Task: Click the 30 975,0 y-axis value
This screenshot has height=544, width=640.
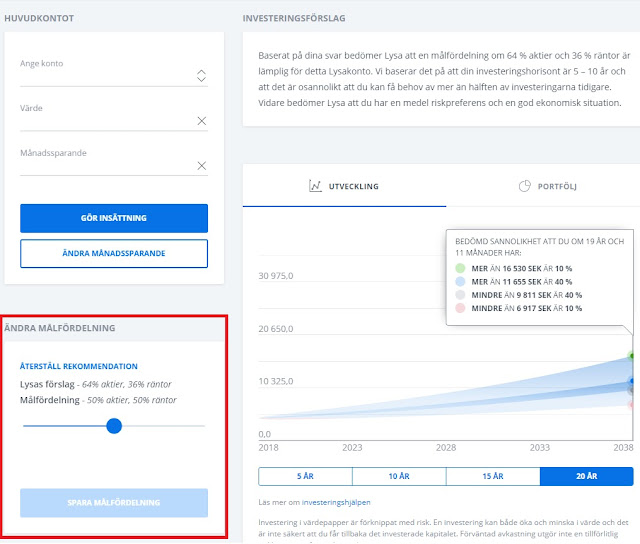Action: coord(276,276)
